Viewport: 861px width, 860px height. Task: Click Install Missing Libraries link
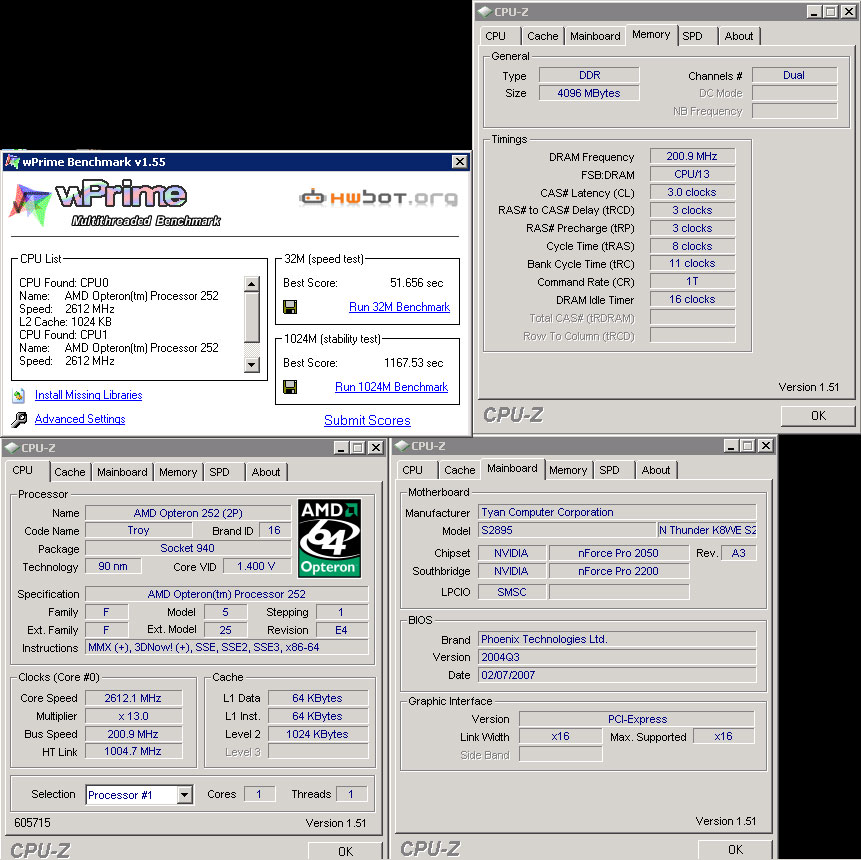(88, 395)
